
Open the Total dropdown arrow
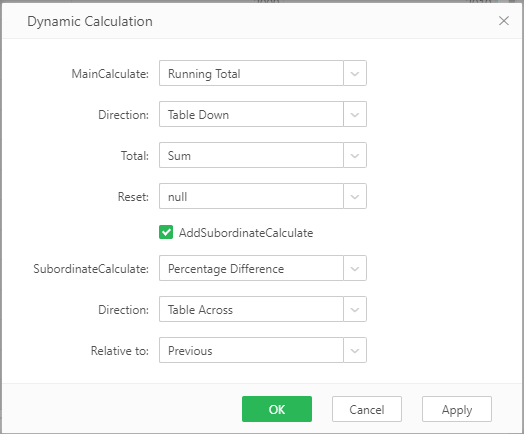[355, 155]
